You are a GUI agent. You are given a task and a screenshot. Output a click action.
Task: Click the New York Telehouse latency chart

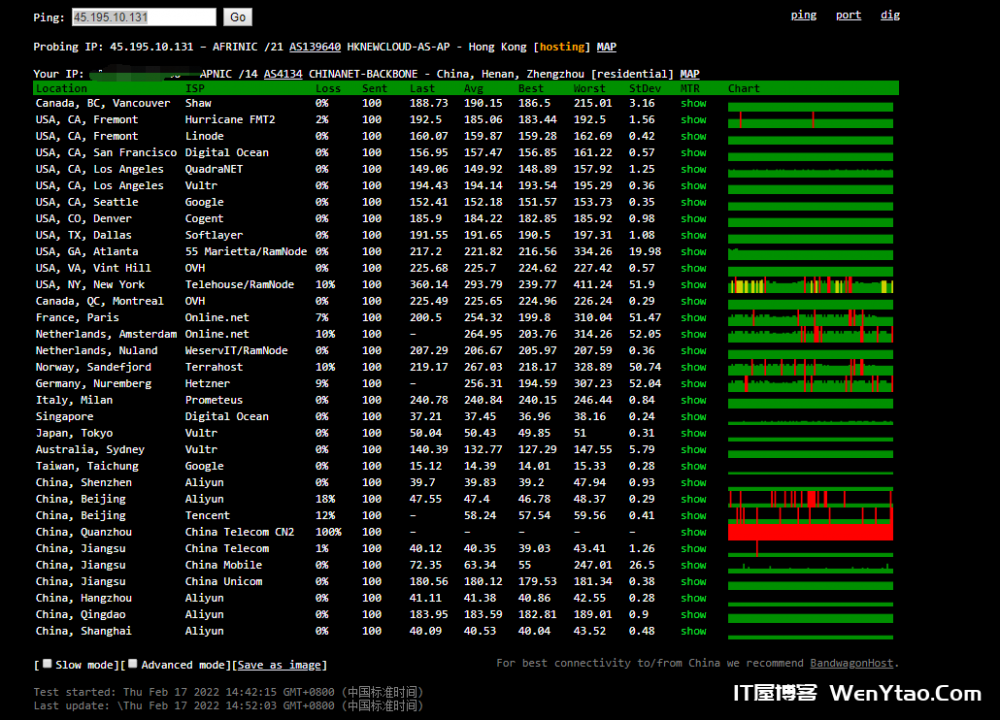[x=810, y=285]
